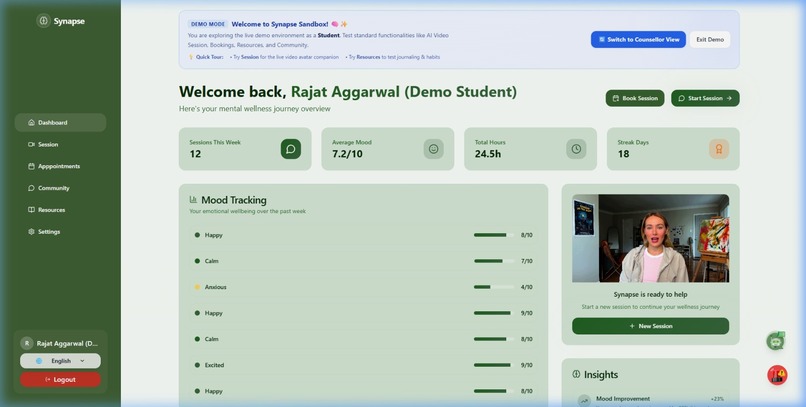This screenshot has width=806, height=407.
Task: Click the Excited 9/10 mood progress bar
Action: pos(493,365)
